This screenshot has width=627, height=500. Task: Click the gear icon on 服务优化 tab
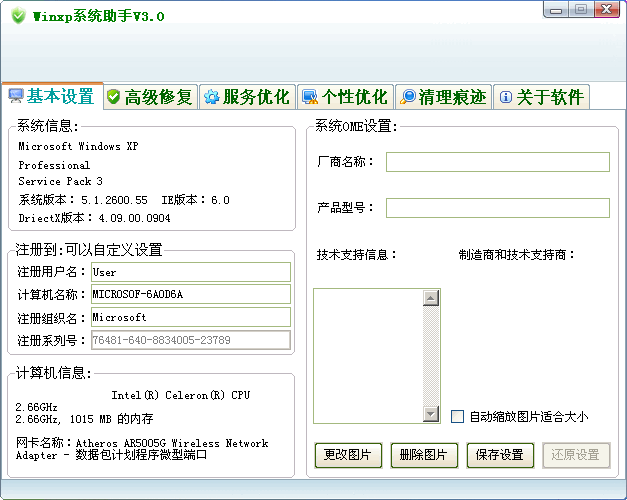pyautogui.click(x=211, y=97)
